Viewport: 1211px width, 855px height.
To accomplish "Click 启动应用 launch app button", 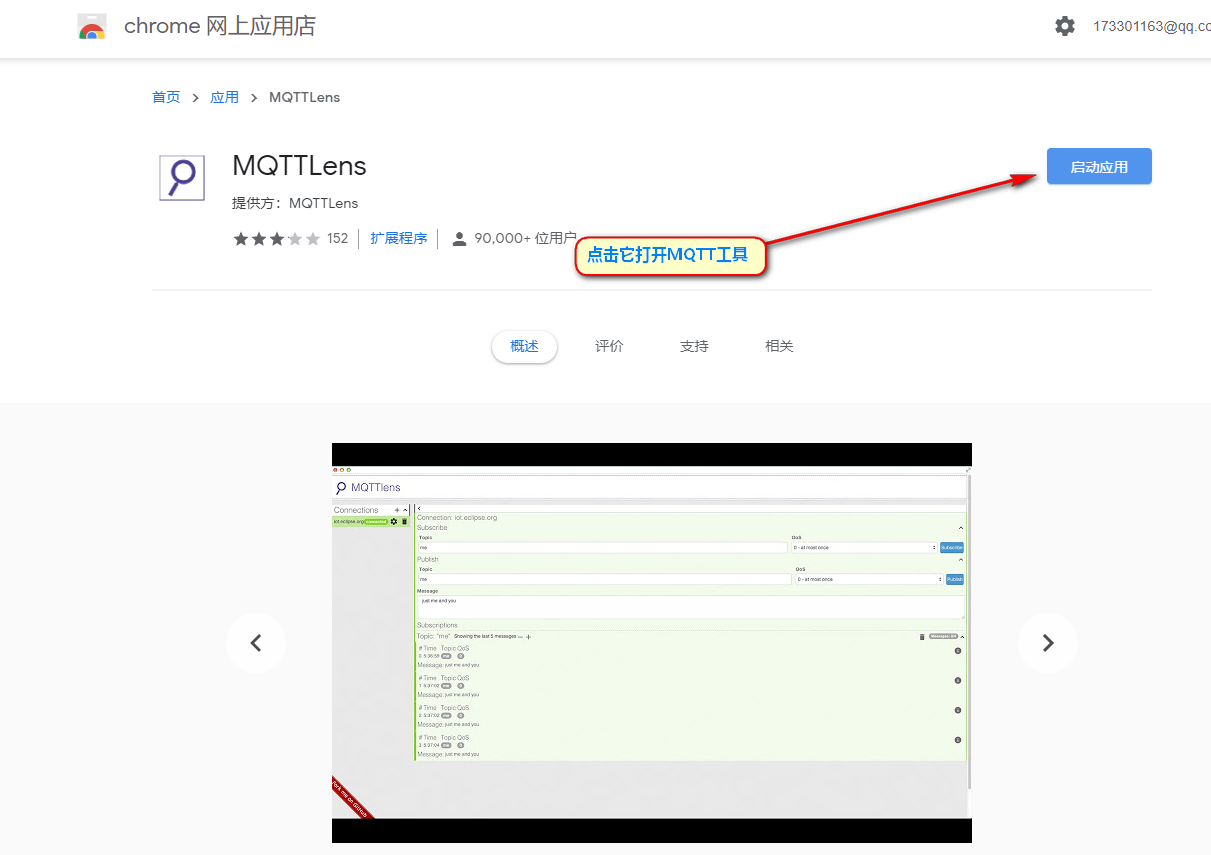I will click(x=1099, y=167).
